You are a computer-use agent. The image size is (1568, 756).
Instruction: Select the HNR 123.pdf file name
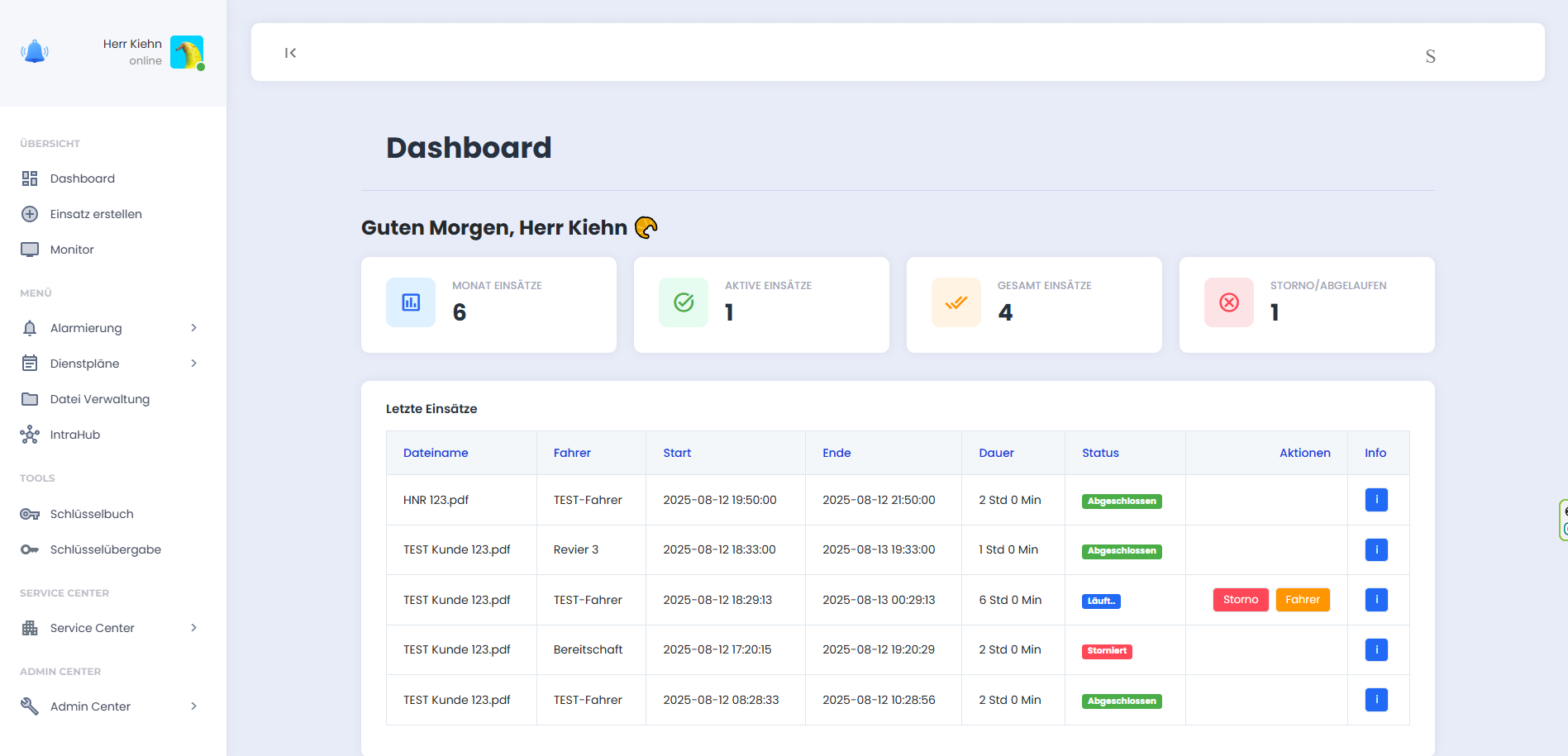click(x=436, y=500)
